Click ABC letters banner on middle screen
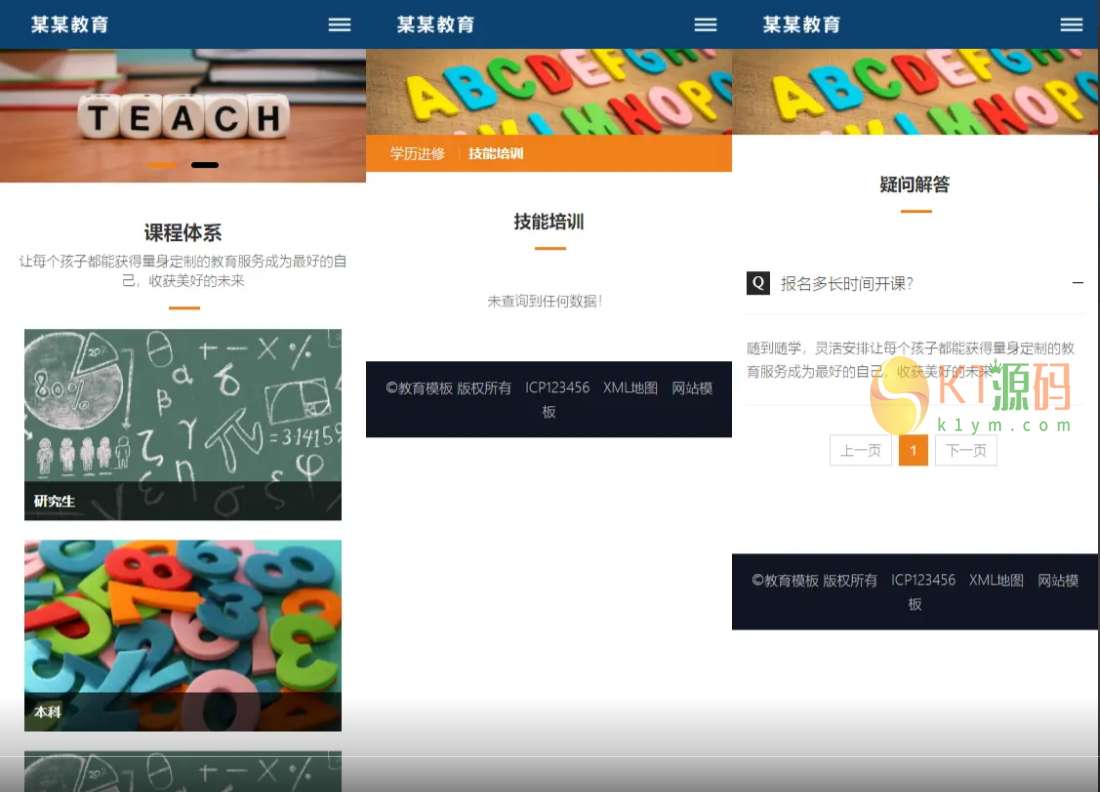This screenshot has width=1100, height=792. (x=549, y=92)
